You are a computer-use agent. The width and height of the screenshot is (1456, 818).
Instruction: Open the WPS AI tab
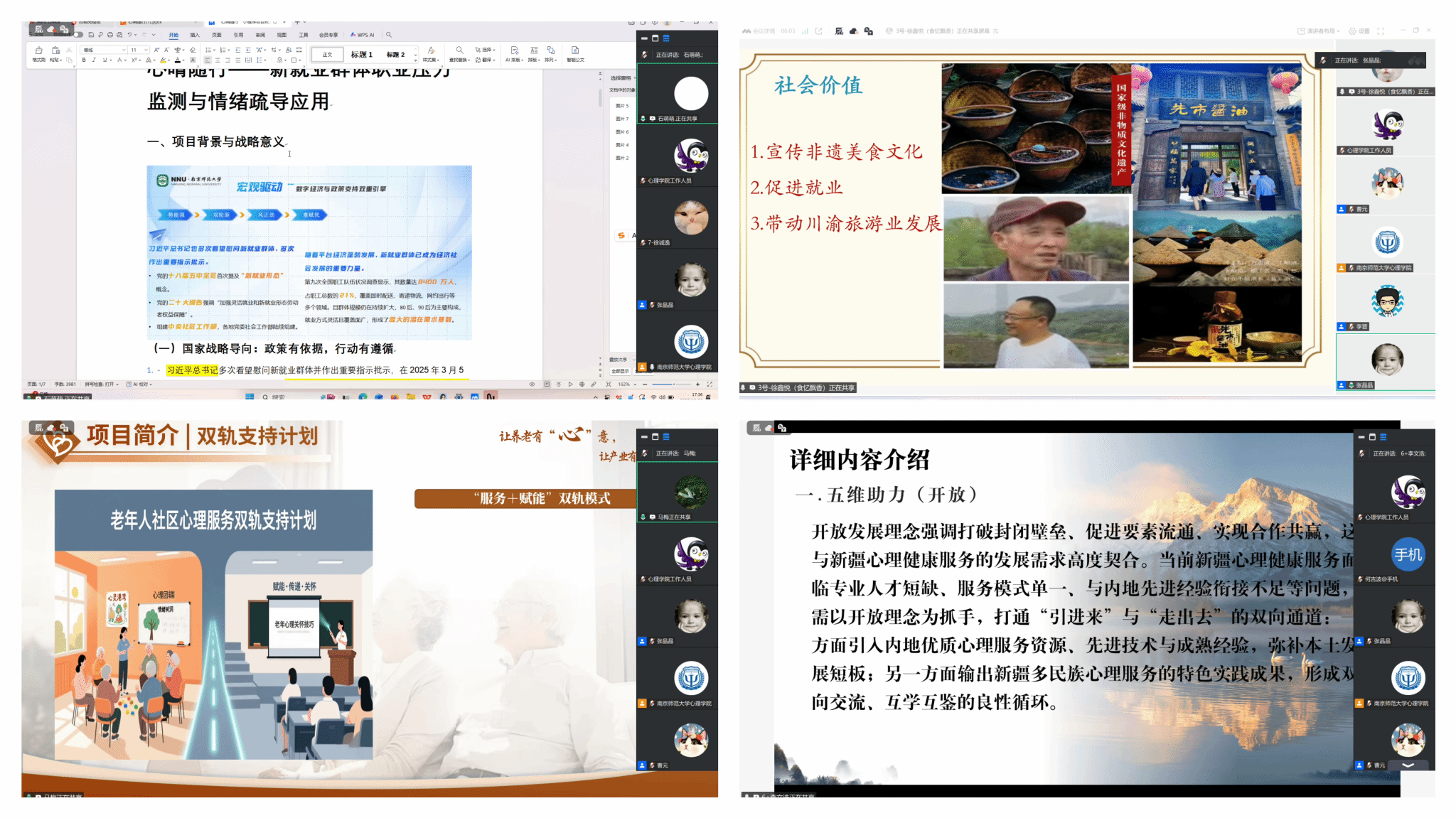pos(363,35)
